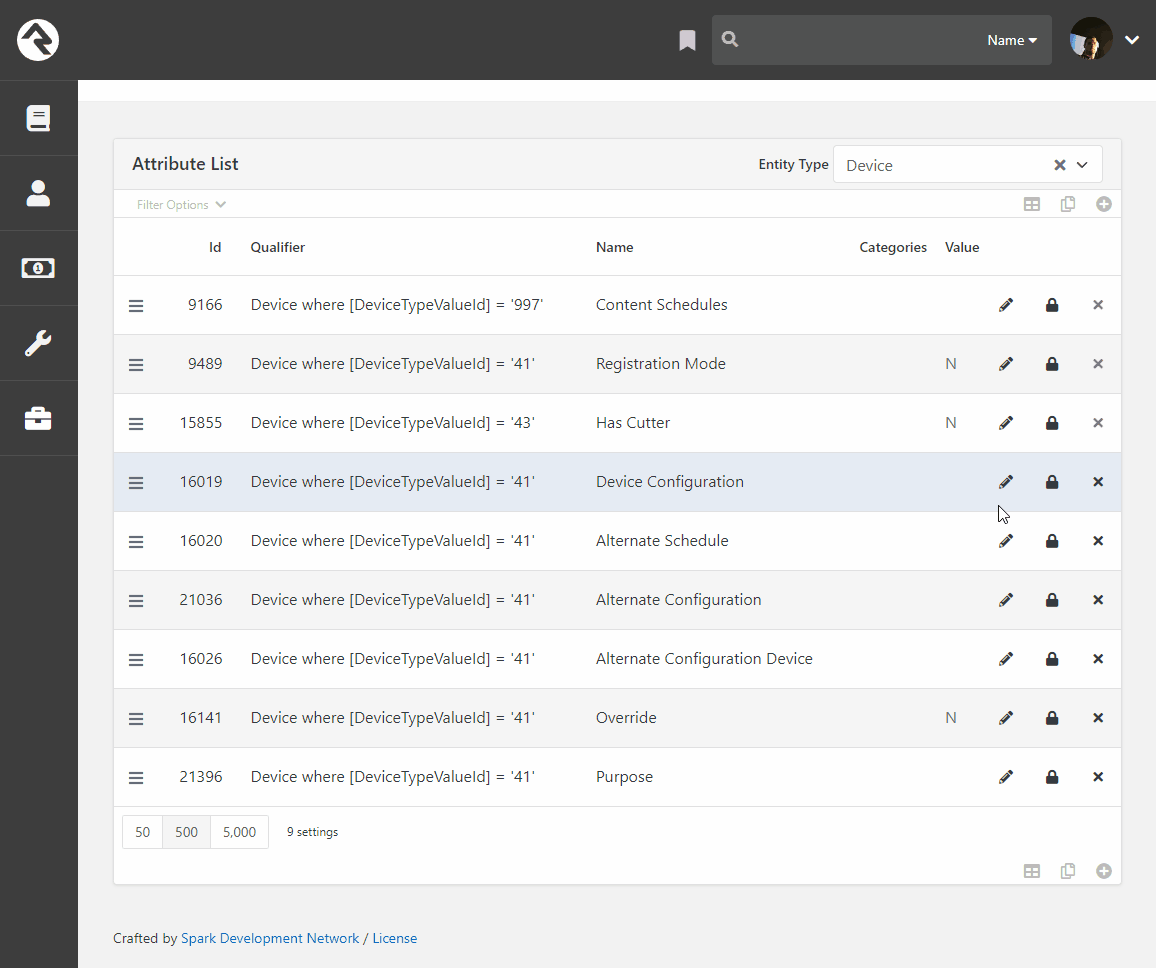Open the Name search type dropdown
The width and height of the screenshot is (1156, 968).
tap(1012, 40)
